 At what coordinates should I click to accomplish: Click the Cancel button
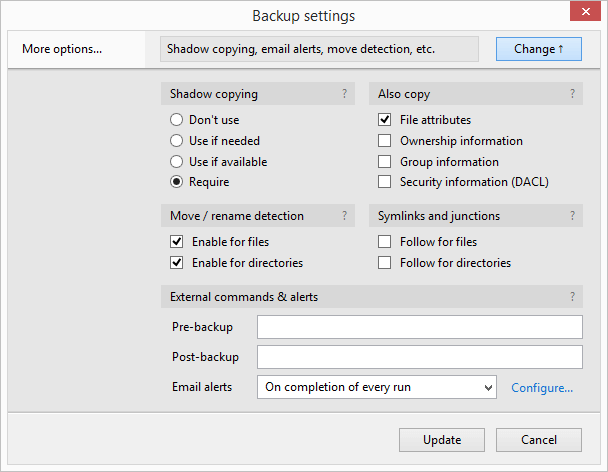(539, 440)
